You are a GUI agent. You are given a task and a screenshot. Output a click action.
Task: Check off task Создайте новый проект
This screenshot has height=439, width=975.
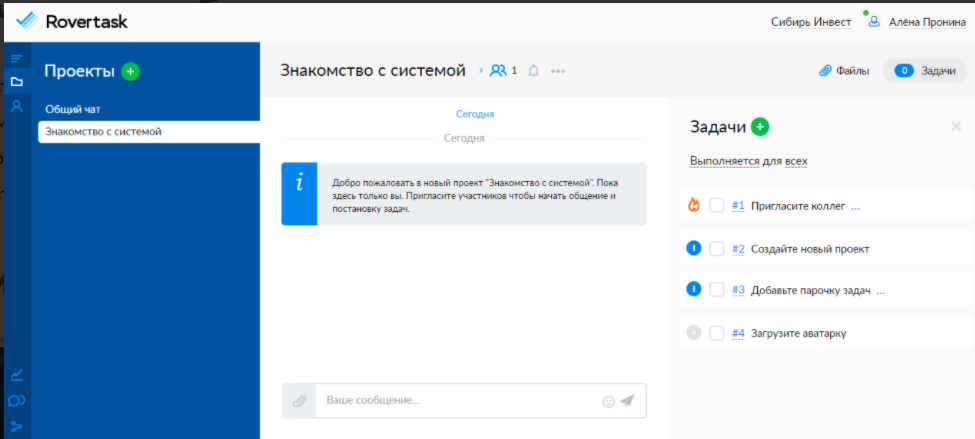pyautogui.click(x=717, y=249)
